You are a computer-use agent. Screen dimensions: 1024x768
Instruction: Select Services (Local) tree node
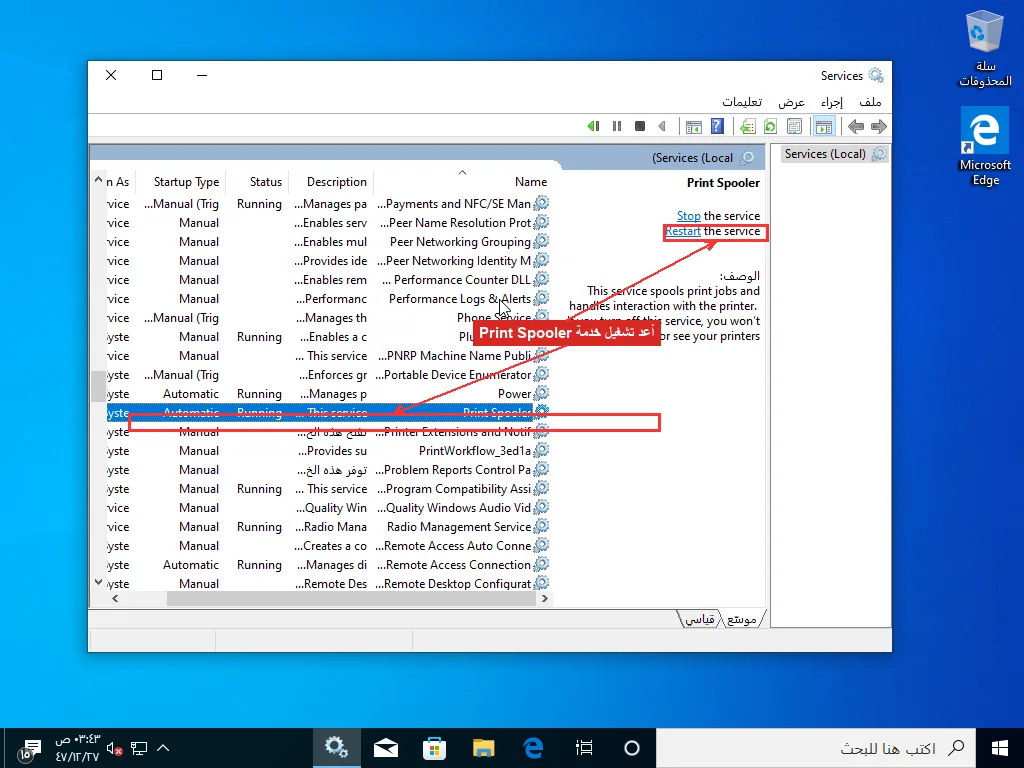(x=825, y=154)
